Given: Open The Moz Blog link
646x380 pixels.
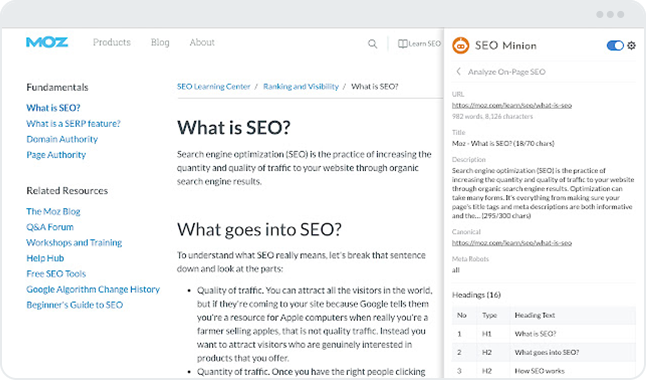Looking at the screenshot, I should pyautogui.click(x=53, y=211).
